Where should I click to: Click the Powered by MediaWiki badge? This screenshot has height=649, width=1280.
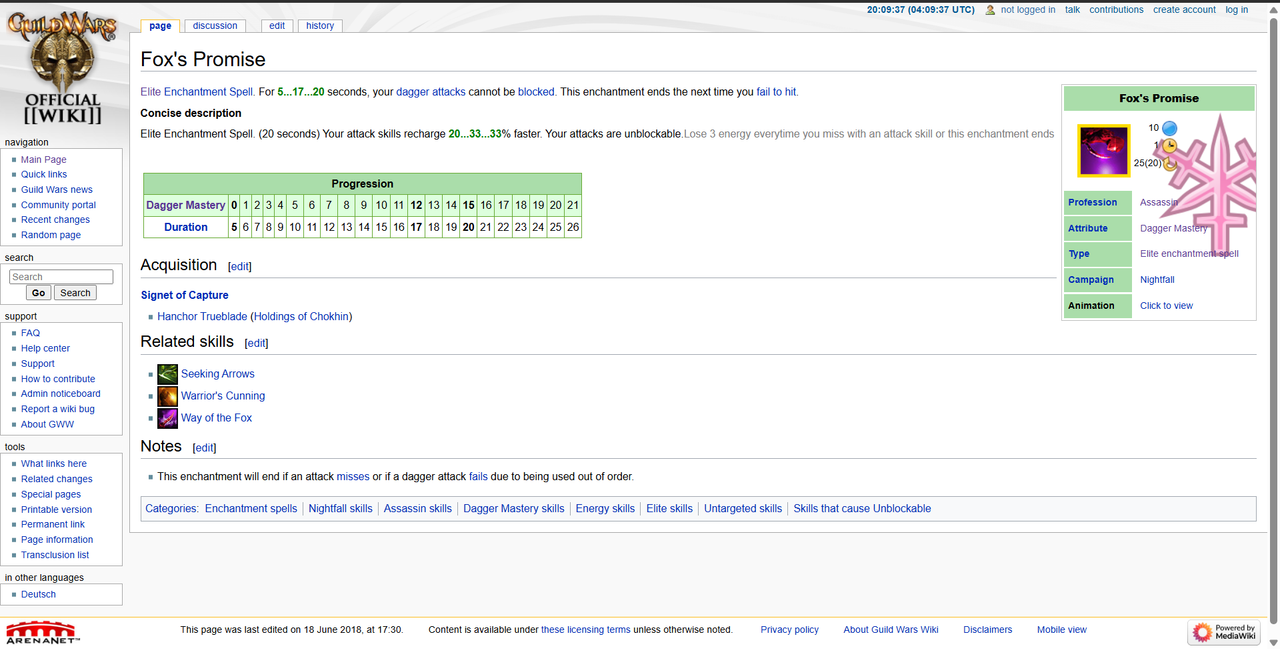click(1224, 632)
